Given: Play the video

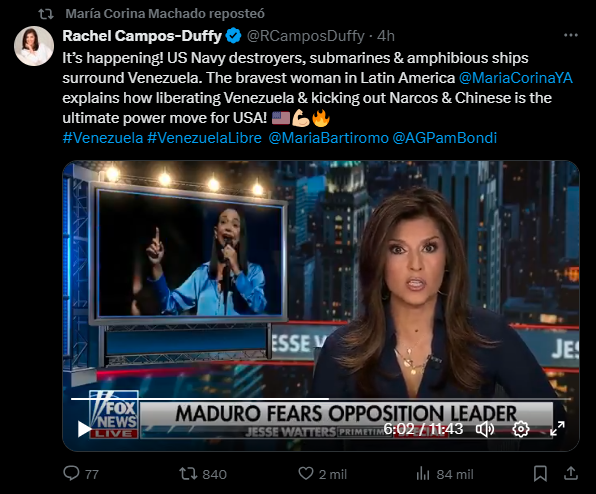Looking at the screenshot, I should 84,429.
